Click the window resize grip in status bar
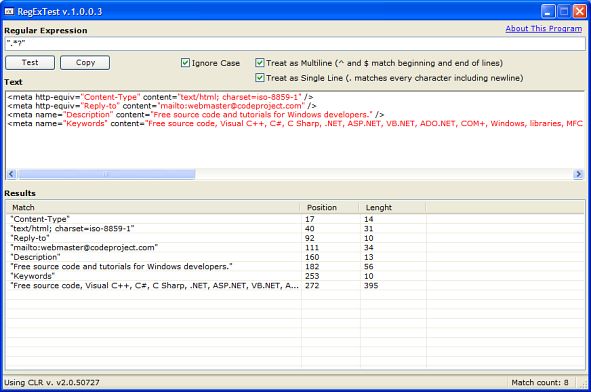 pyautogui.click(x=583, y=383)
